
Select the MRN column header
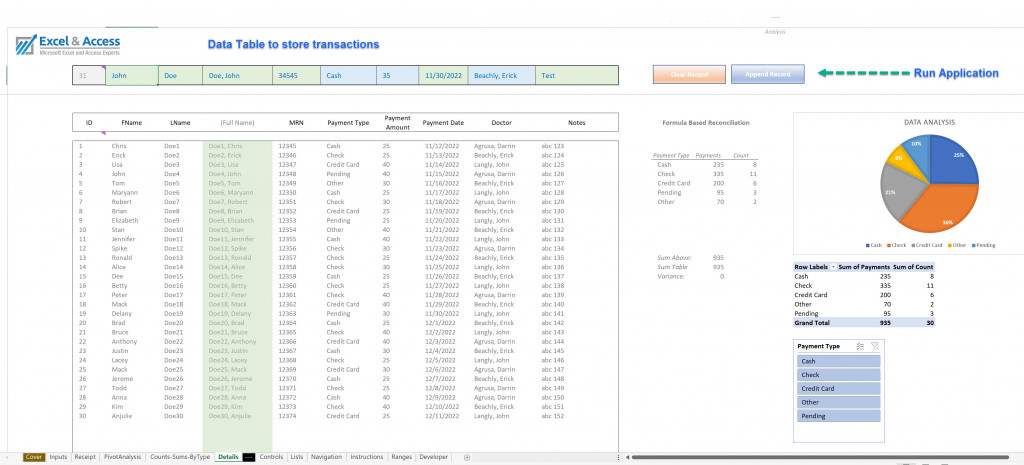click(x=295, y=122)
